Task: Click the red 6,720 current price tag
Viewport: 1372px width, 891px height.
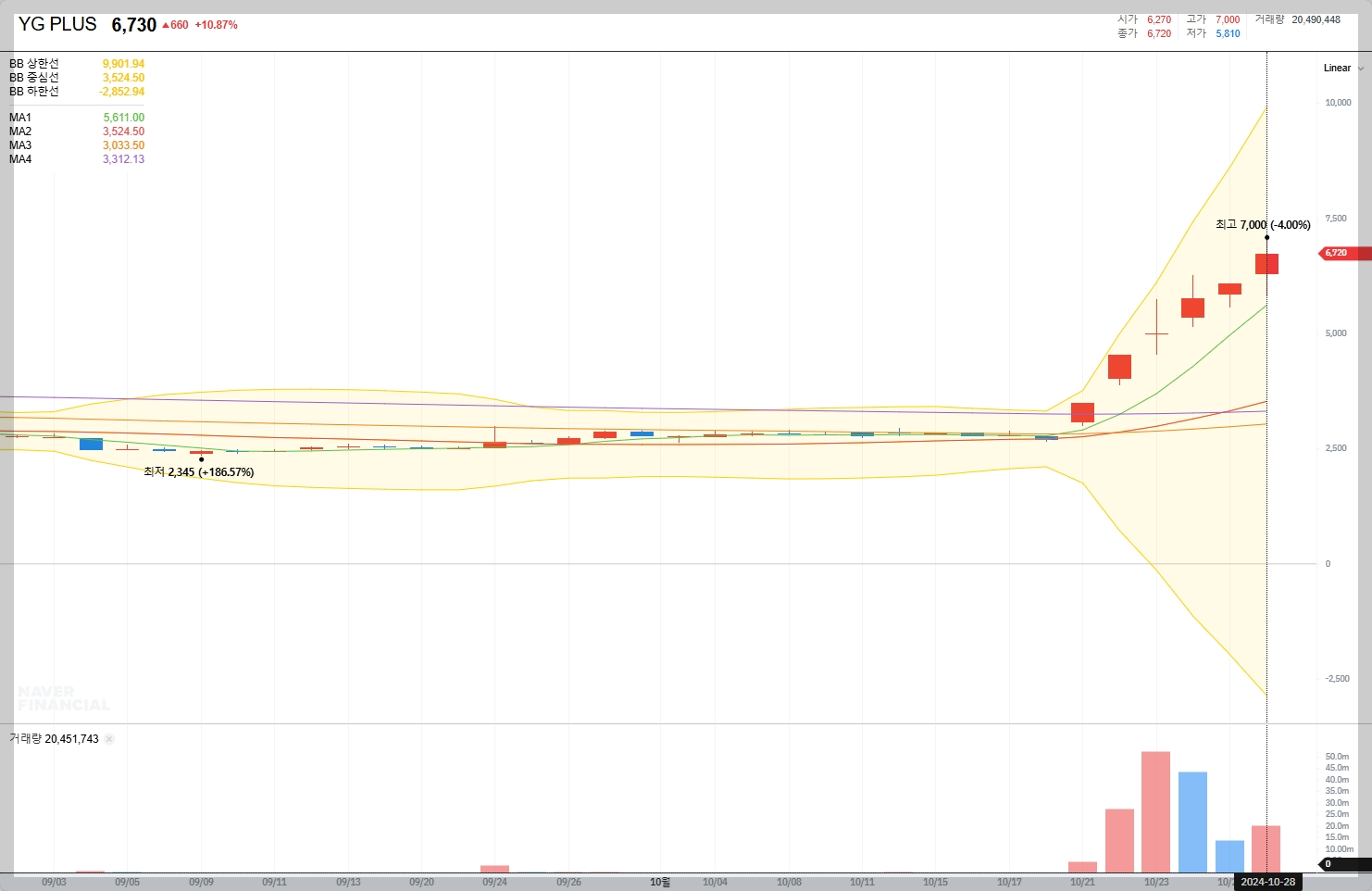Action: click(x=1343, y=253)
